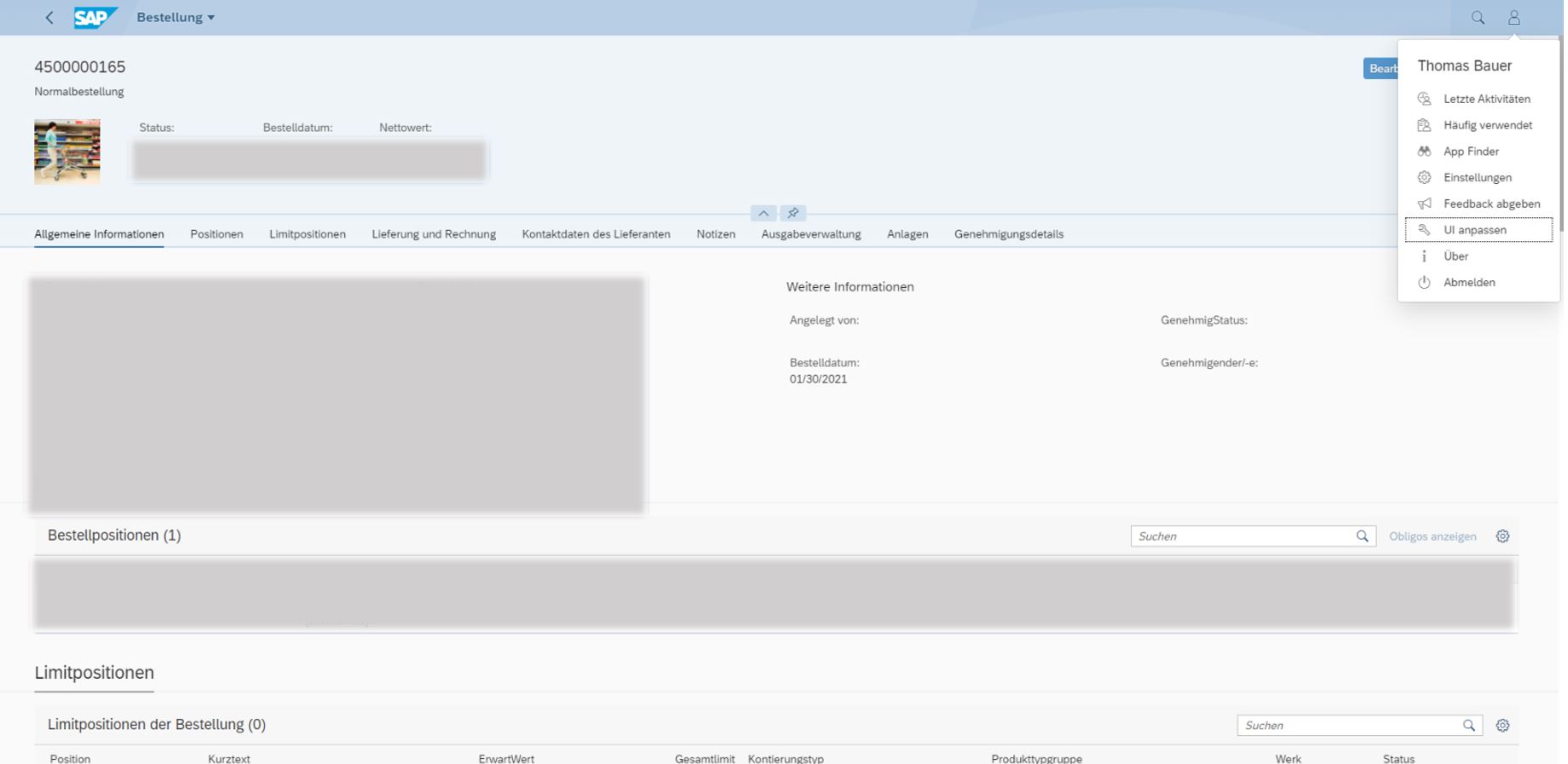Click the Thomas Bauer user name
The width and height of the screenshot is (1568, 764).
1464,66
